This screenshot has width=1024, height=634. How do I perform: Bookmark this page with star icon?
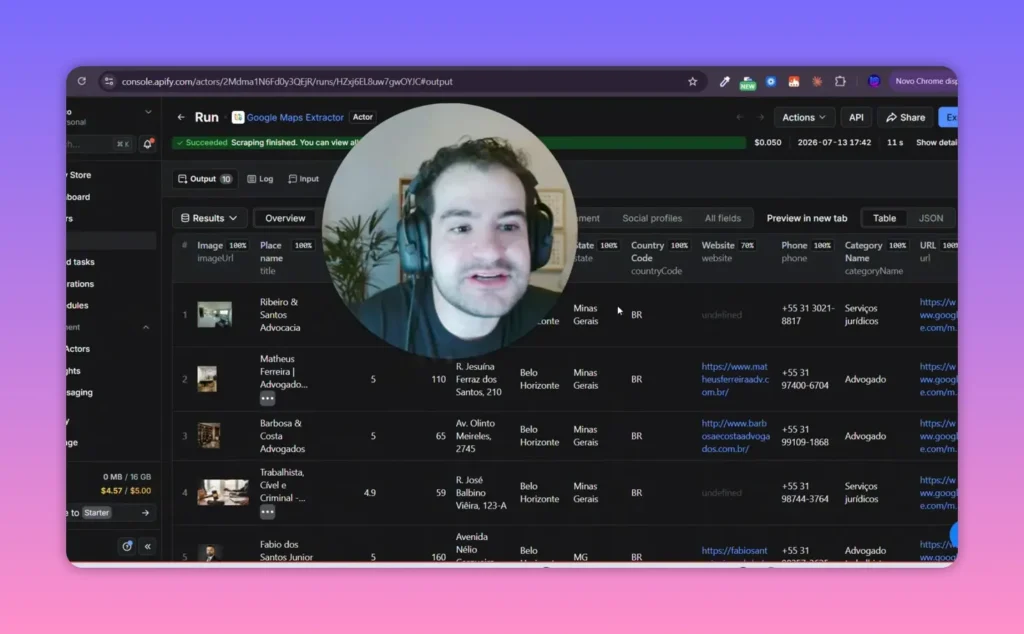(x=692, y=82)
